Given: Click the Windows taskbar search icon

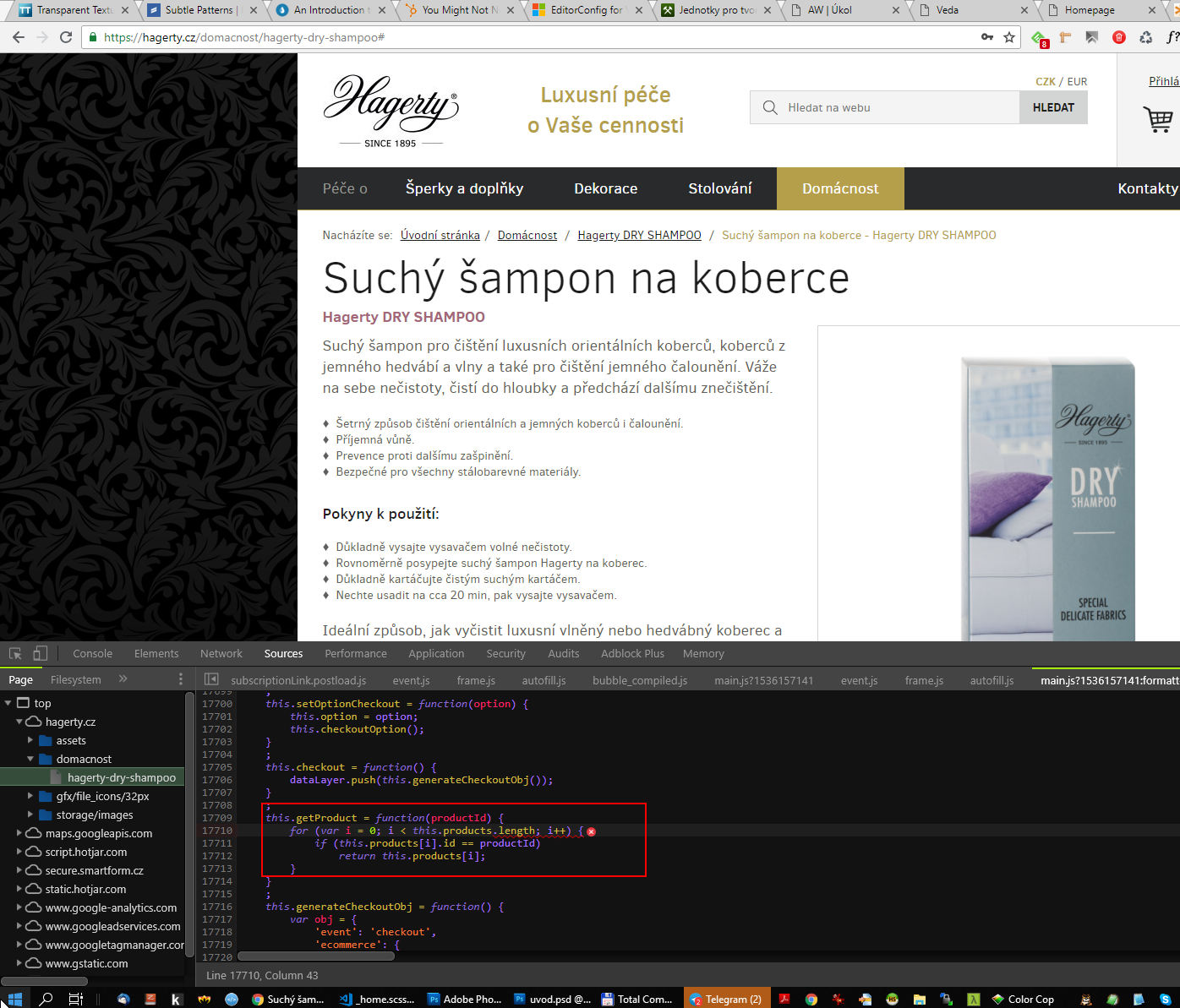Looking at the screenshot, I should [46, 999].
